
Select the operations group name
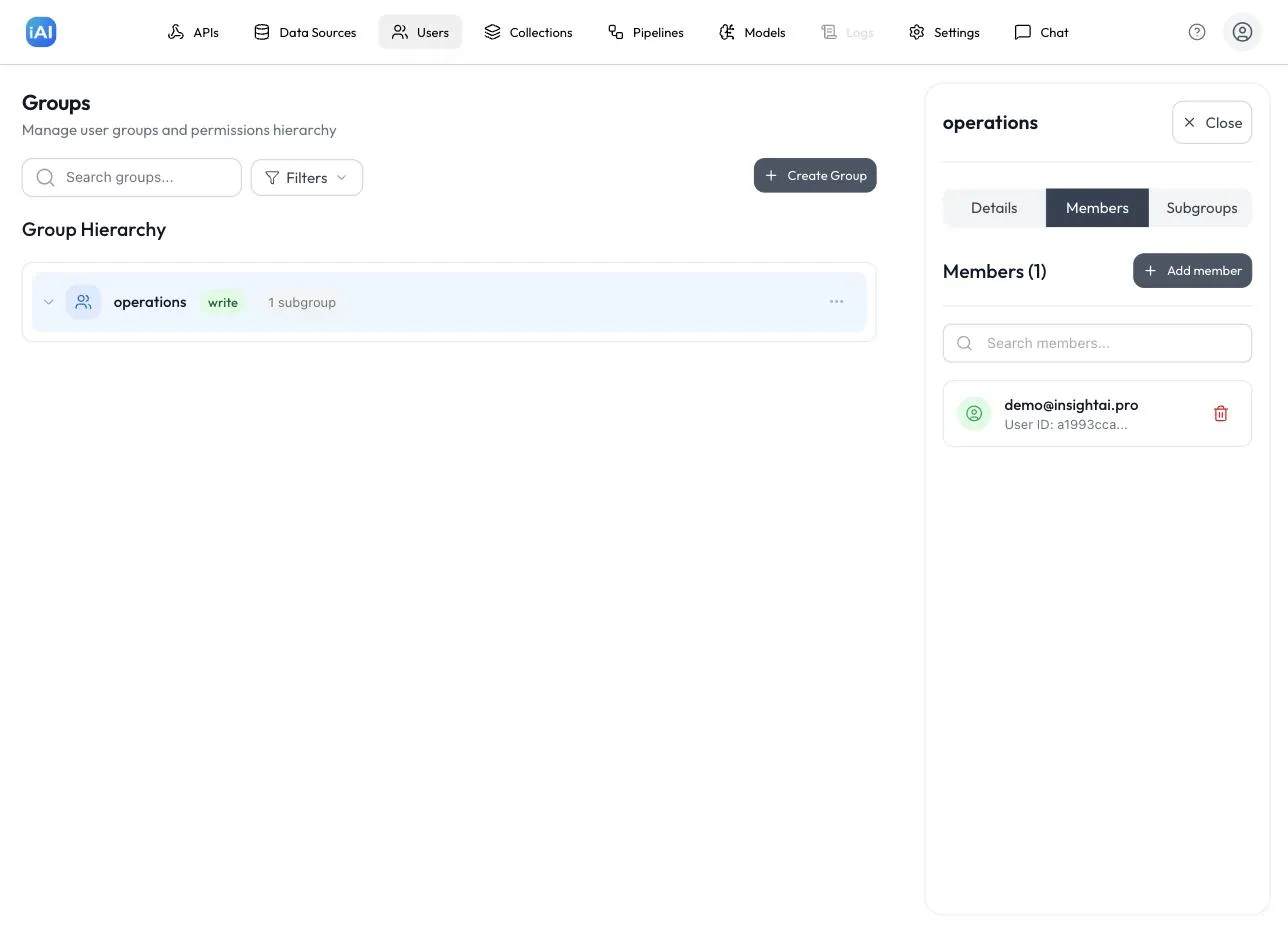click(x=150, y=302)
